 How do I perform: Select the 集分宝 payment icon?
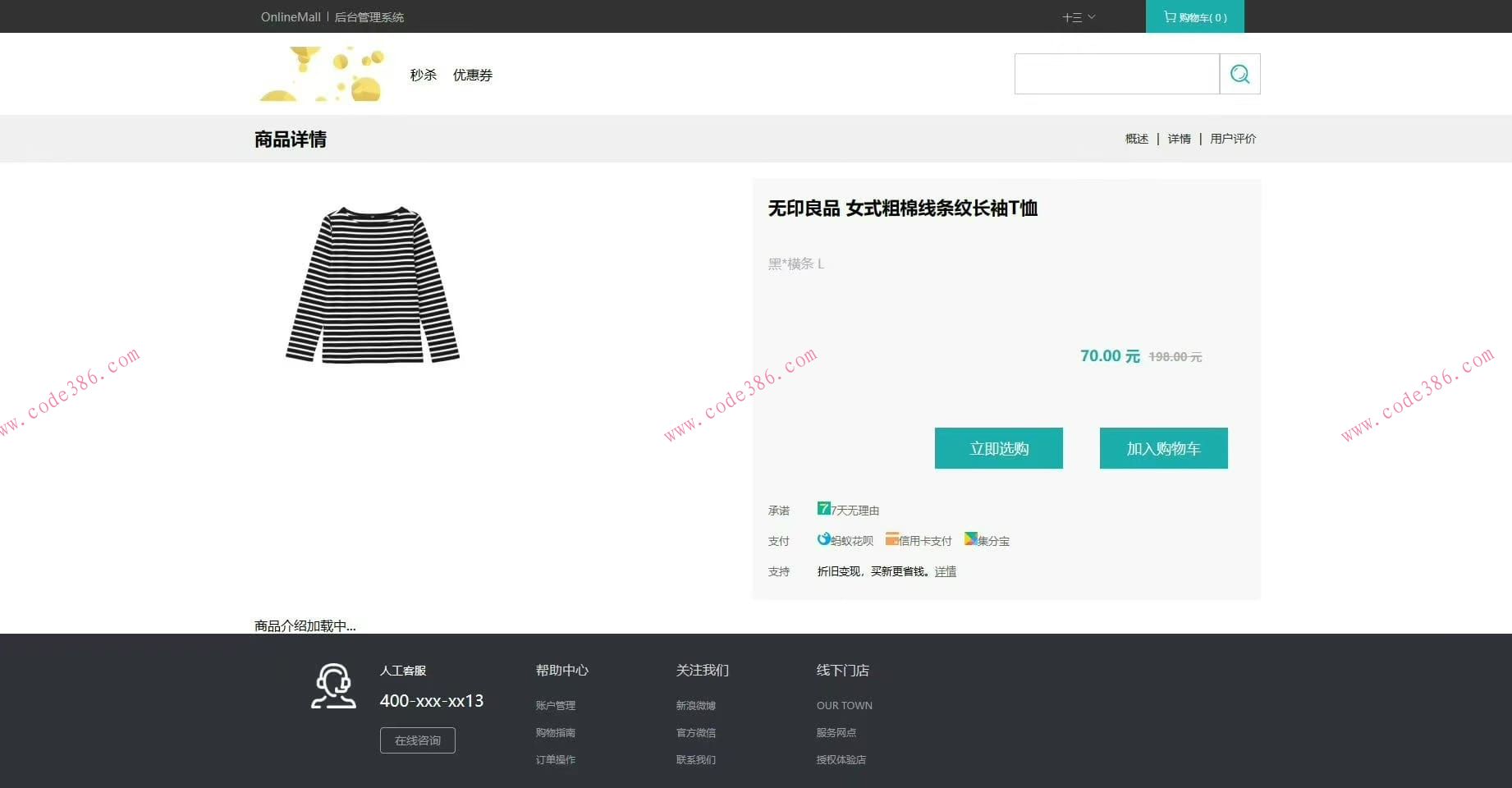click(x=971, y=539)
